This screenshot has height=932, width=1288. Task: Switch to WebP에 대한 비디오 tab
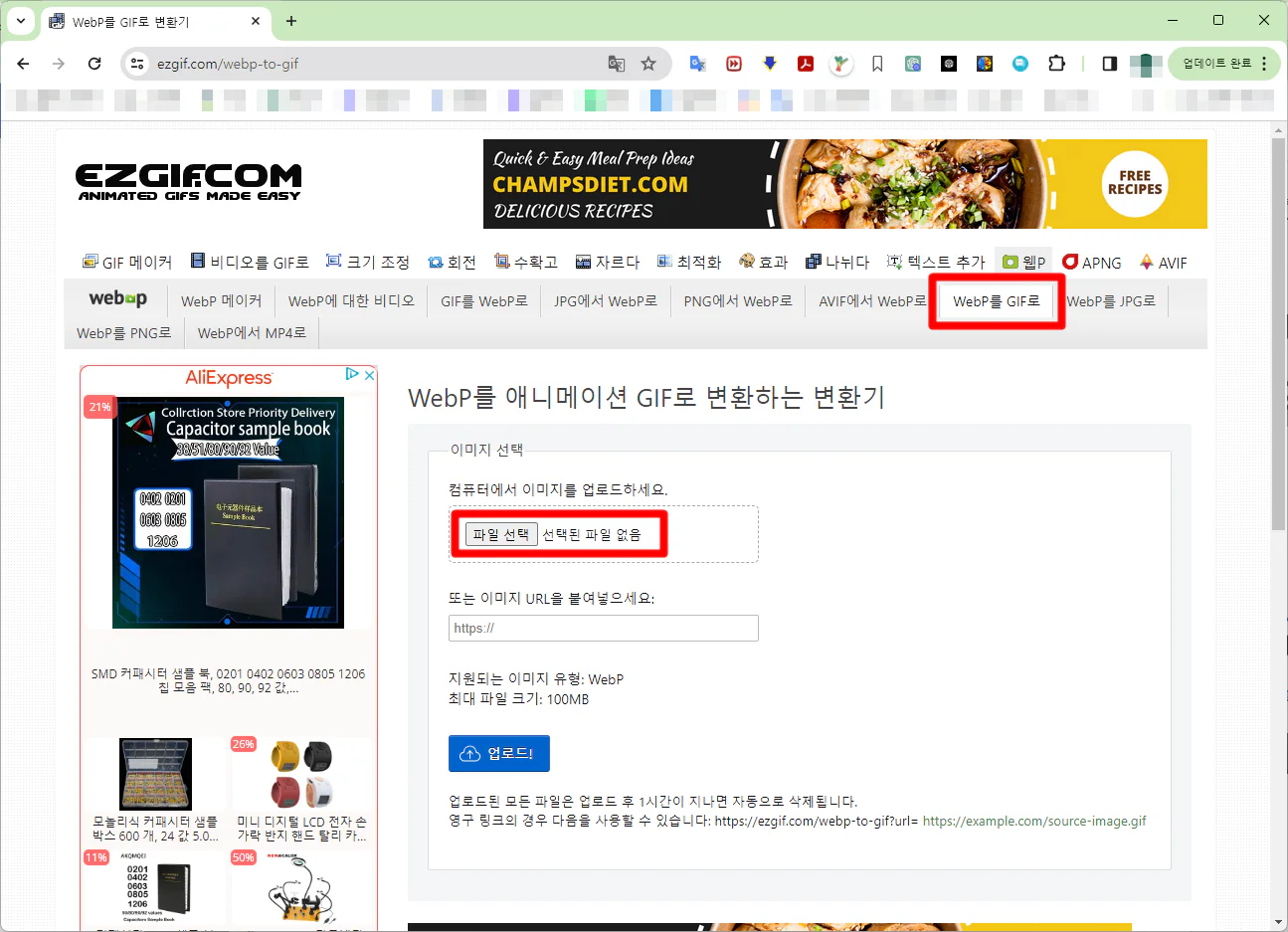coord(351,300)
